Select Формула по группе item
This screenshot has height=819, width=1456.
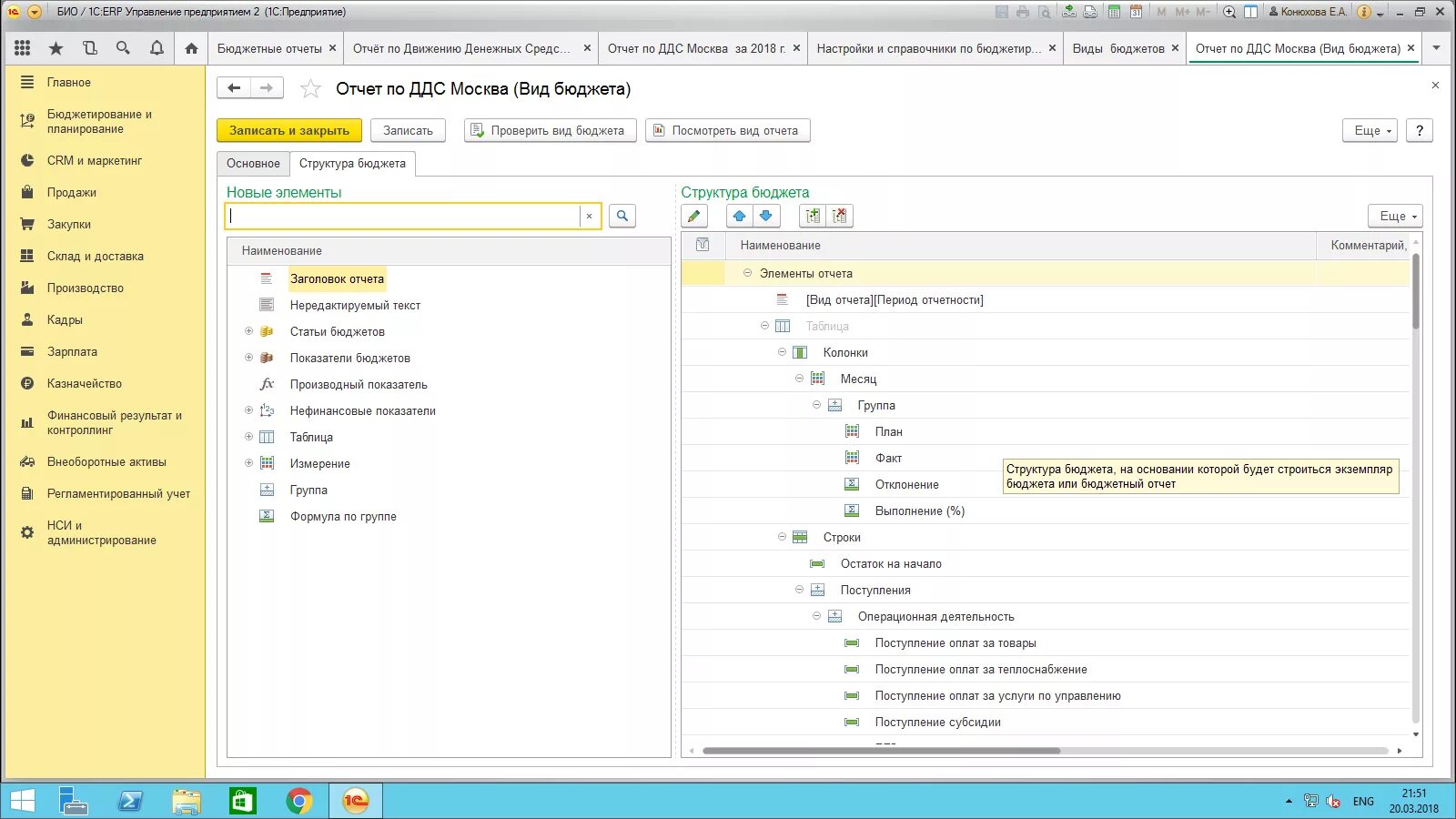coord(343,516)
